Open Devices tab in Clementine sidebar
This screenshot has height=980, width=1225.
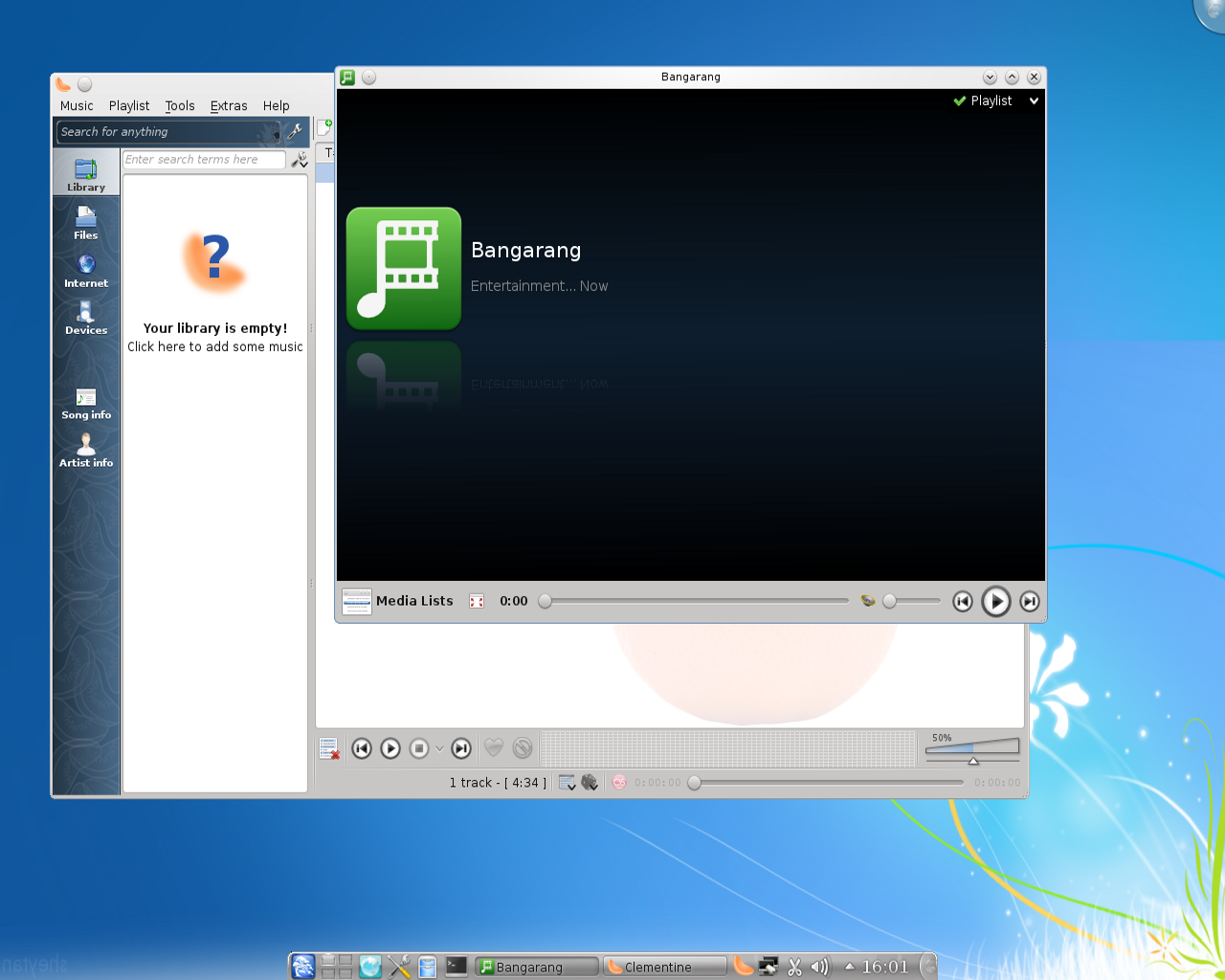86,317
